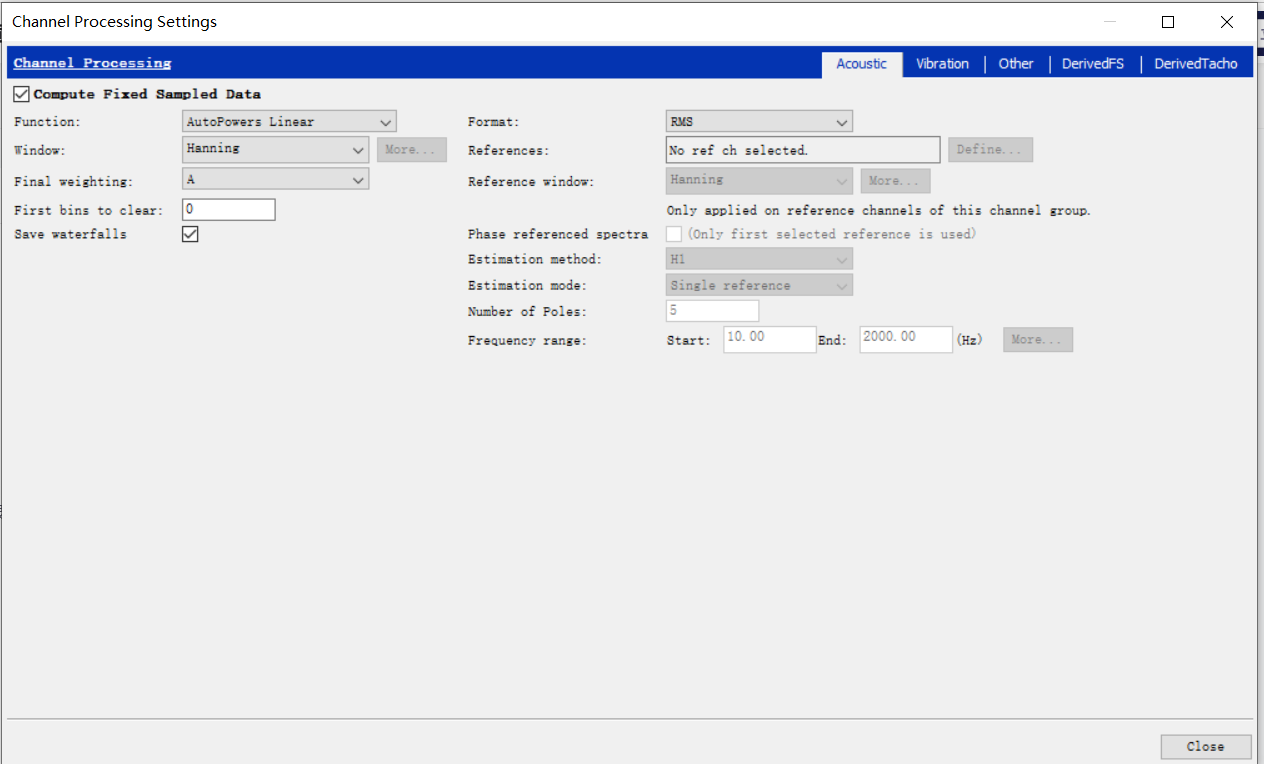Click the Define button next to References
The image size is (1264, 764).
990,149
